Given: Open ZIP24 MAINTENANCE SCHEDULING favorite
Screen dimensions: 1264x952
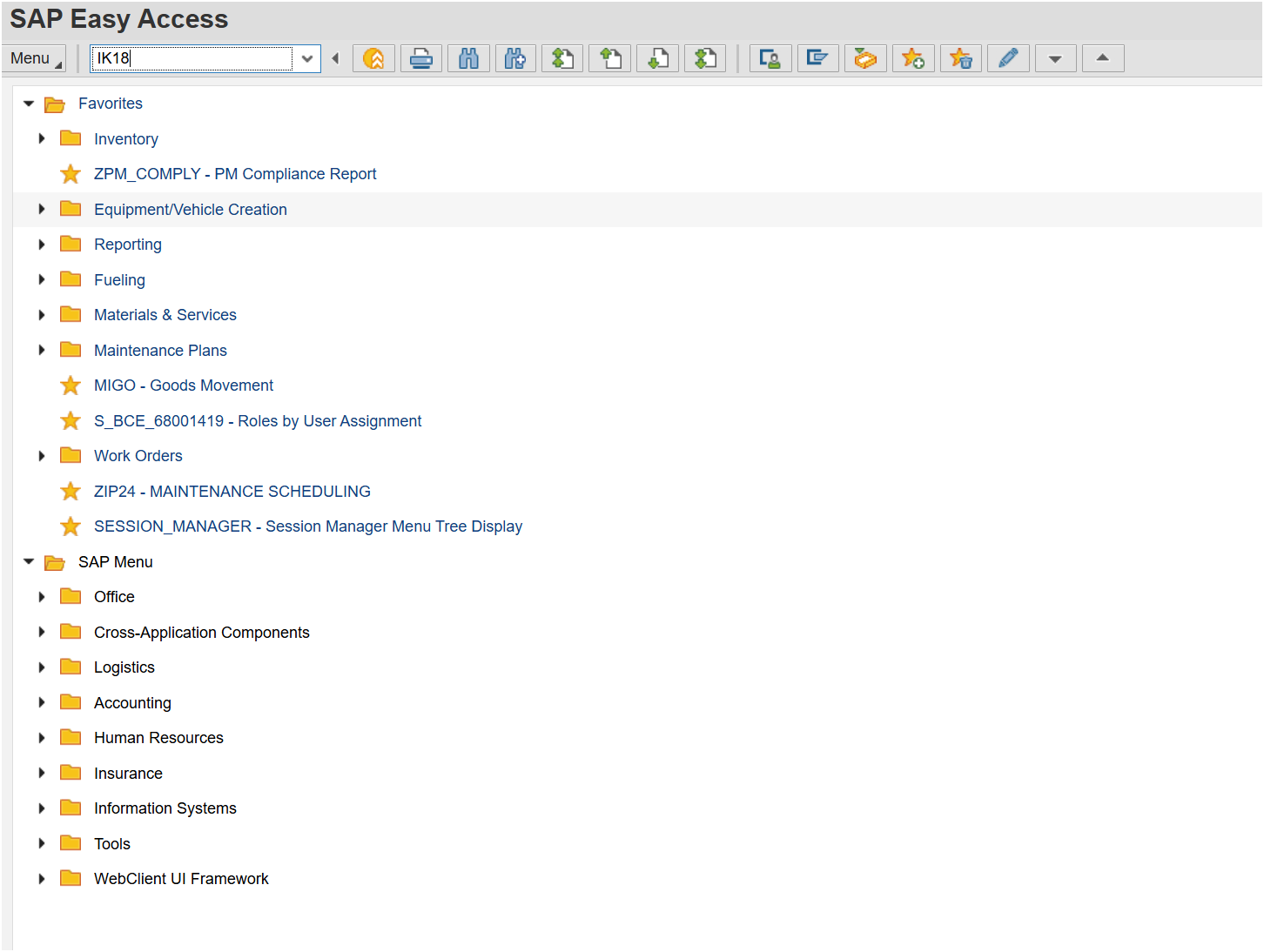Looking at the screenshot, I should [232, 492].
